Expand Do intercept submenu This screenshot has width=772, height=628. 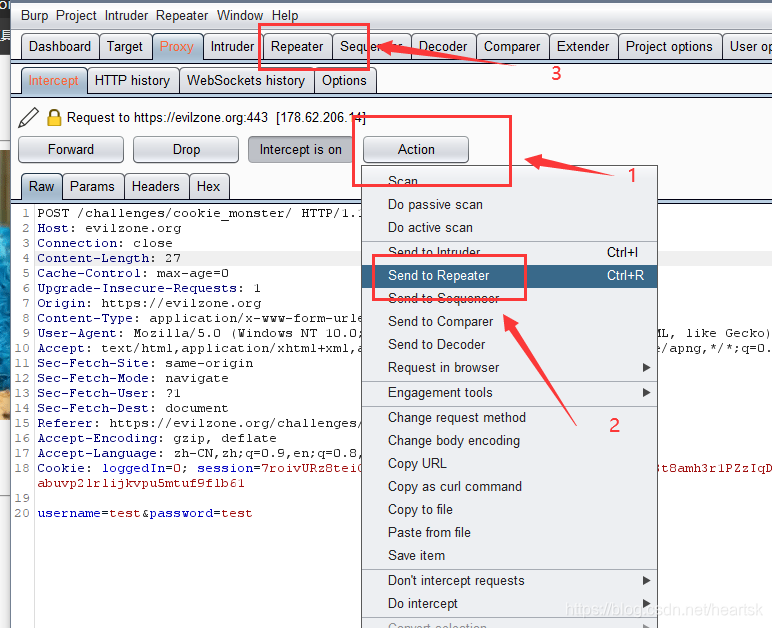[510, 604]
